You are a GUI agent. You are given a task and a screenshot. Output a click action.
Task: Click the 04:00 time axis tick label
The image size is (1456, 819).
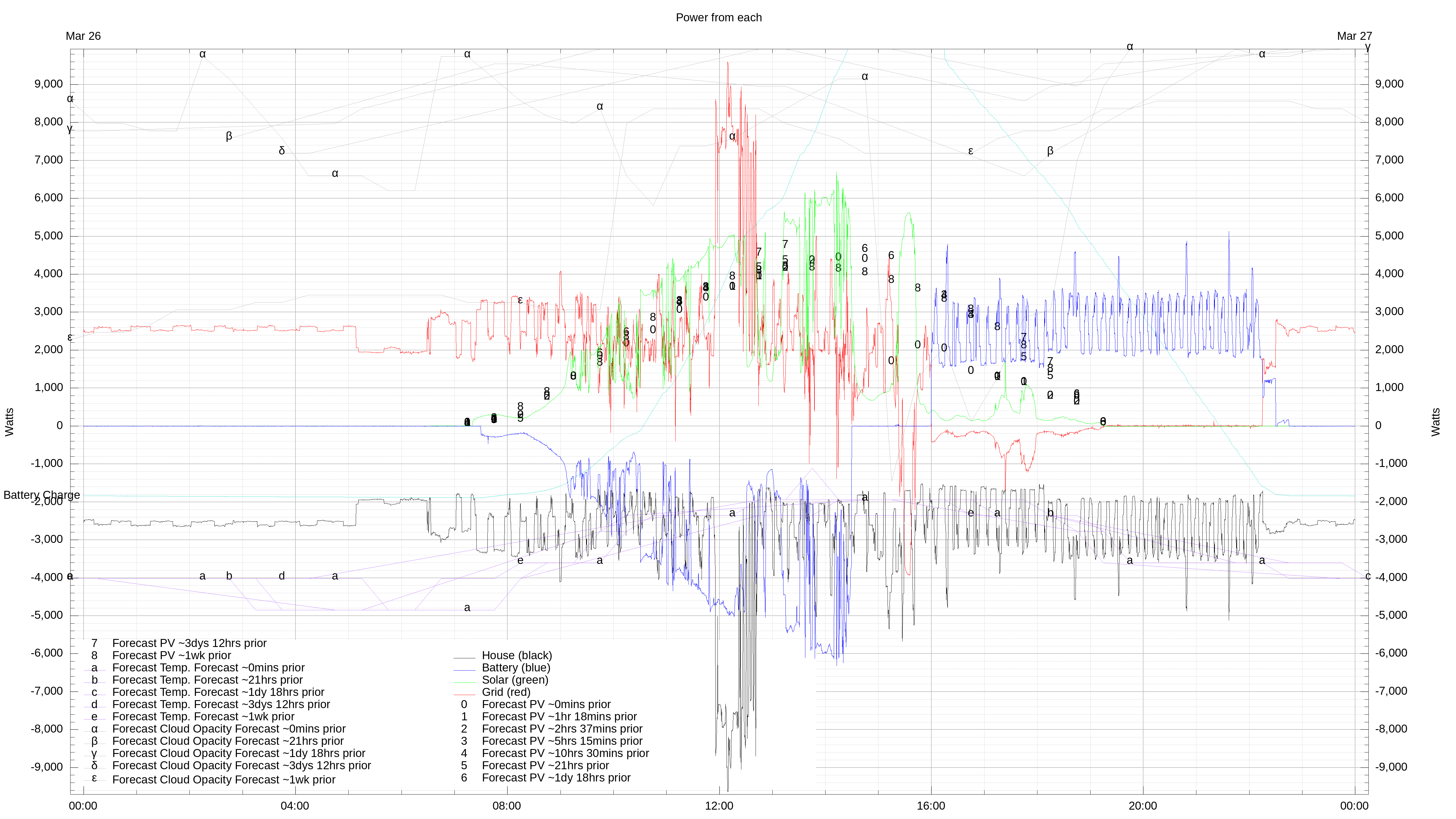click(x=295, y=806)
